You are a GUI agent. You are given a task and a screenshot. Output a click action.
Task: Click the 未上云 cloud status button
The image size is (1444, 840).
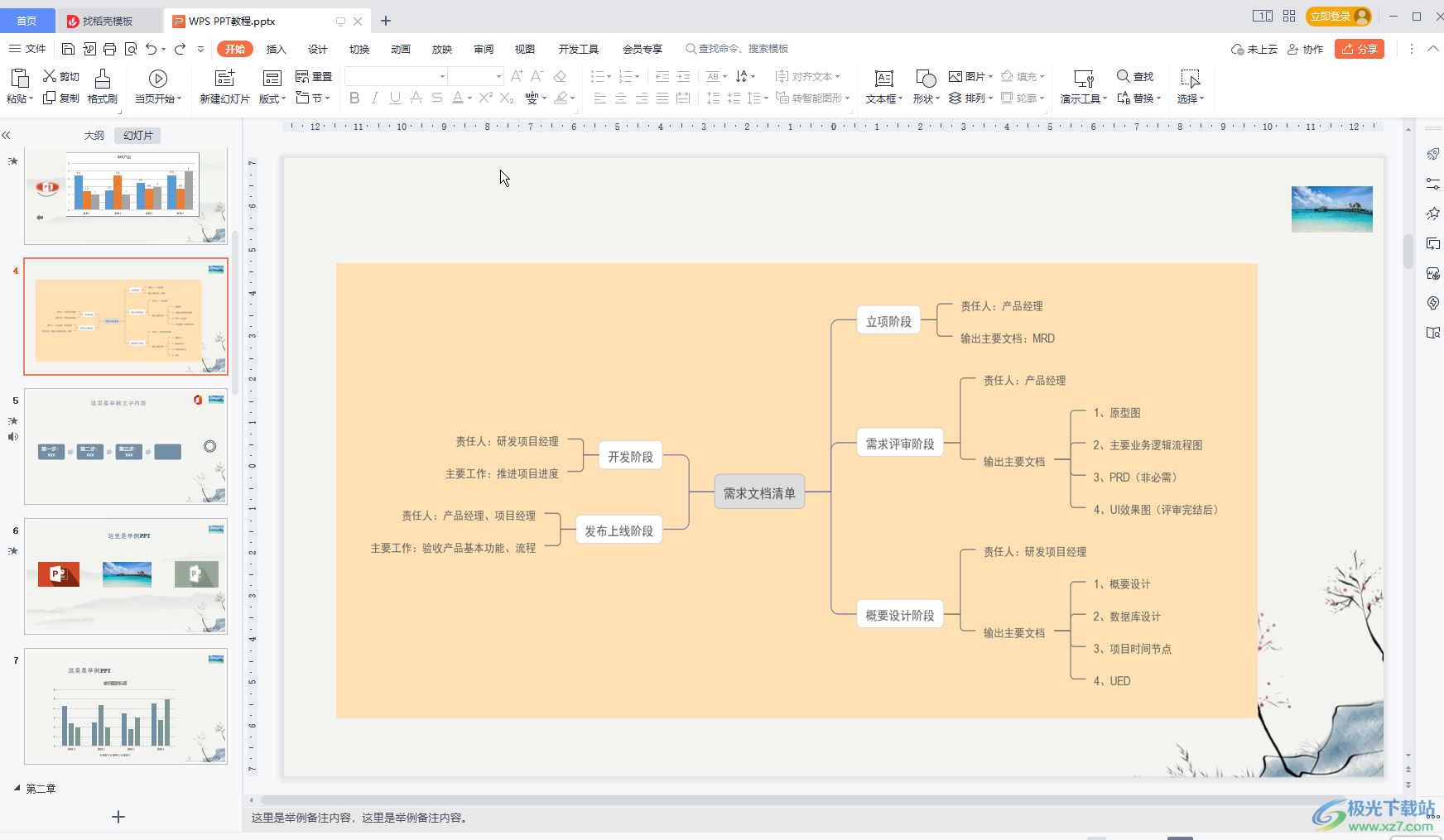1254,49
